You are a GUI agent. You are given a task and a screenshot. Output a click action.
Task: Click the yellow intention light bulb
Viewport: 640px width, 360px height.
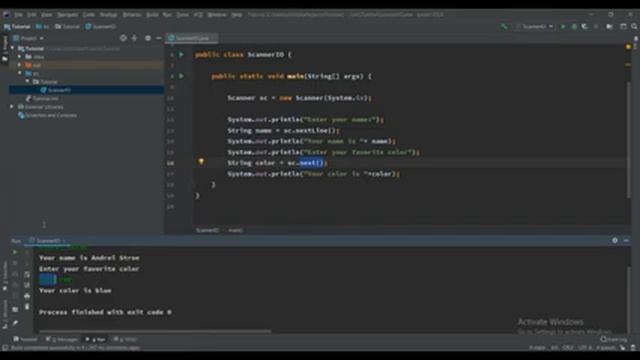pos(201,162)
